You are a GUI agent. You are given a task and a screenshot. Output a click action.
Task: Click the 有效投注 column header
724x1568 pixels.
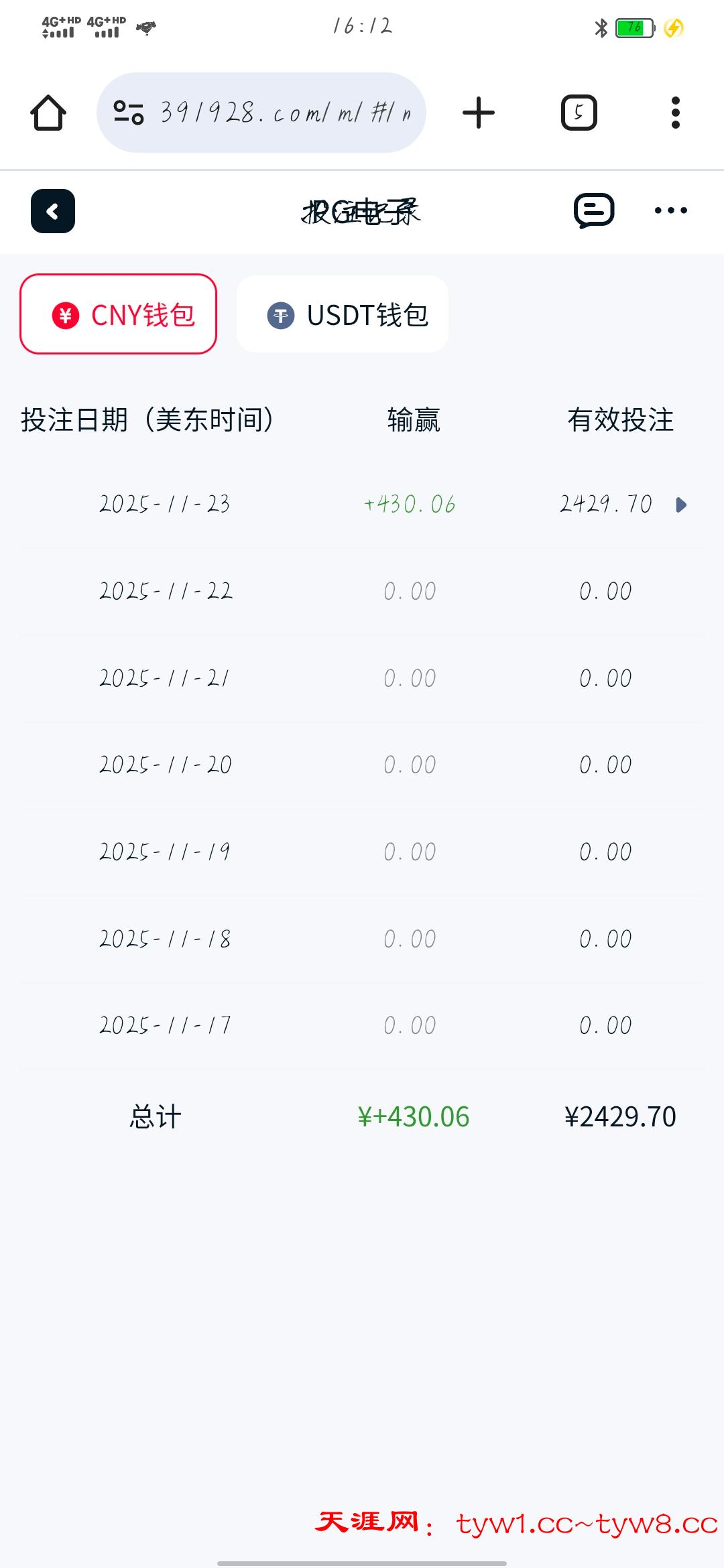[x=620, y=420]
